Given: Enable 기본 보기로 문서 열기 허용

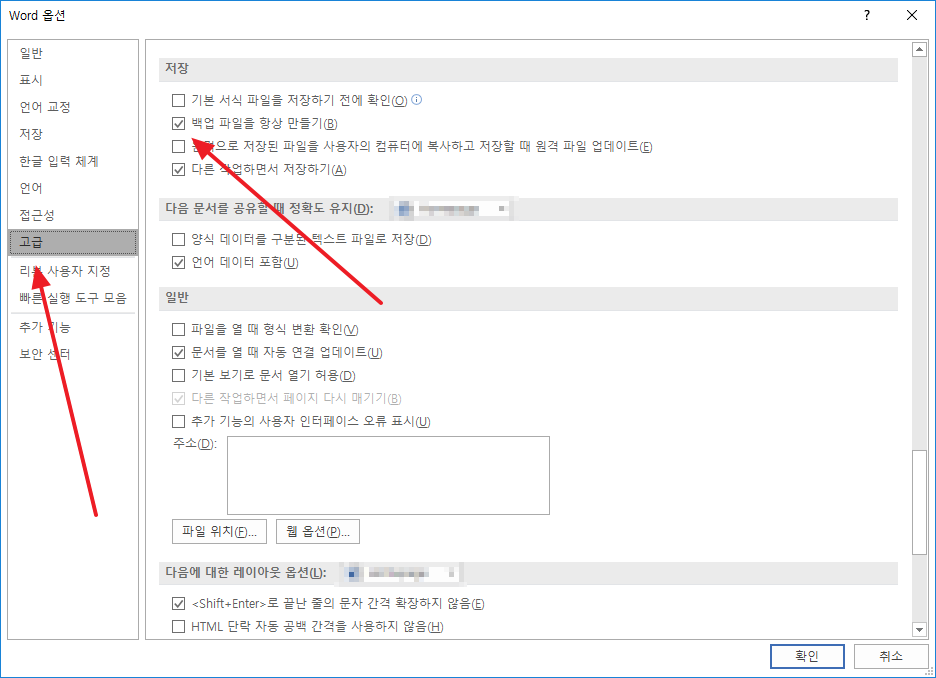Looking at the screenshot, I should [x=178, y=375].
